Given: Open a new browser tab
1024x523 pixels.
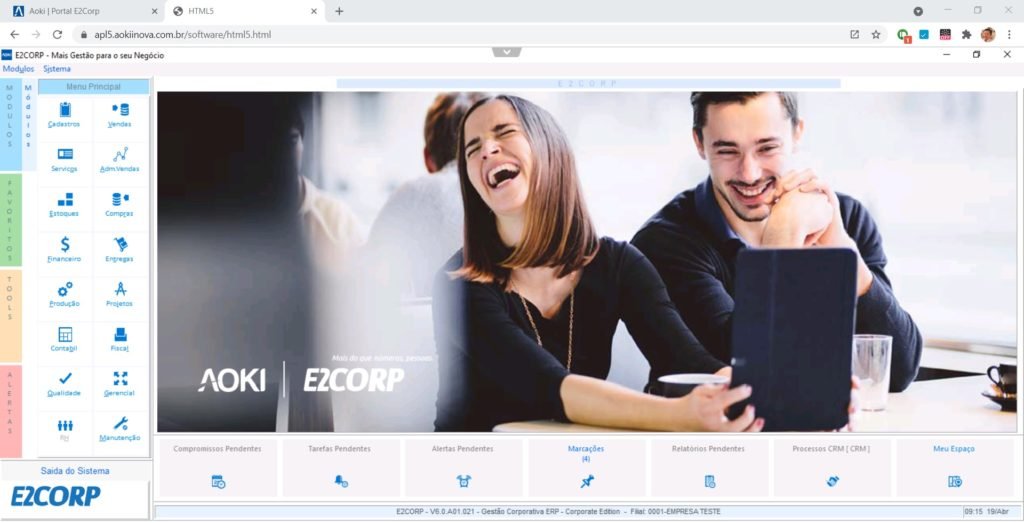Looking at the screenshot, I should click(339, 11).
